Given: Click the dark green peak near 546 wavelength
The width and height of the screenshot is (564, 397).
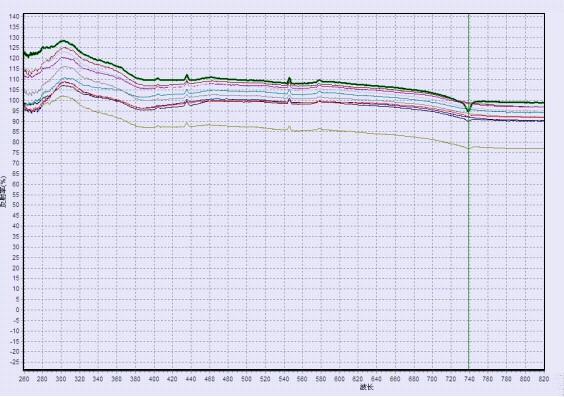Looking at the screenshot, I should click(289, 79).
